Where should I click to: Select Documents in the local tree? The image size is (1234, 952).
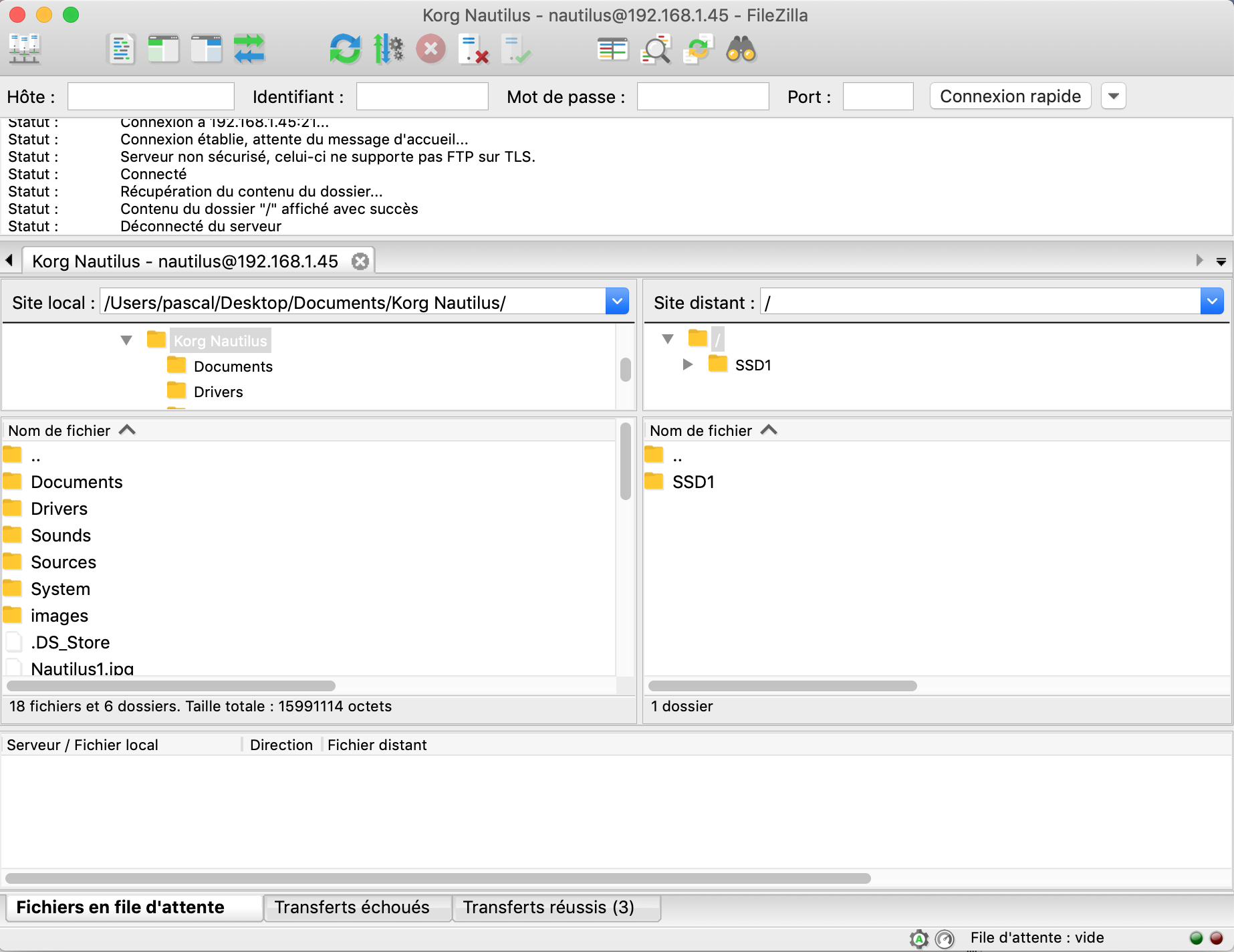(x=233, y=366)
